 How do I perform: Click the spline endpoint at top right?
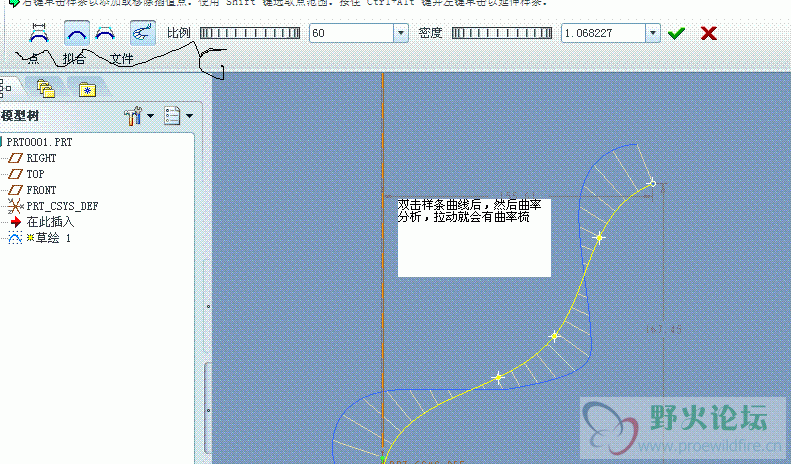(653, 183)
